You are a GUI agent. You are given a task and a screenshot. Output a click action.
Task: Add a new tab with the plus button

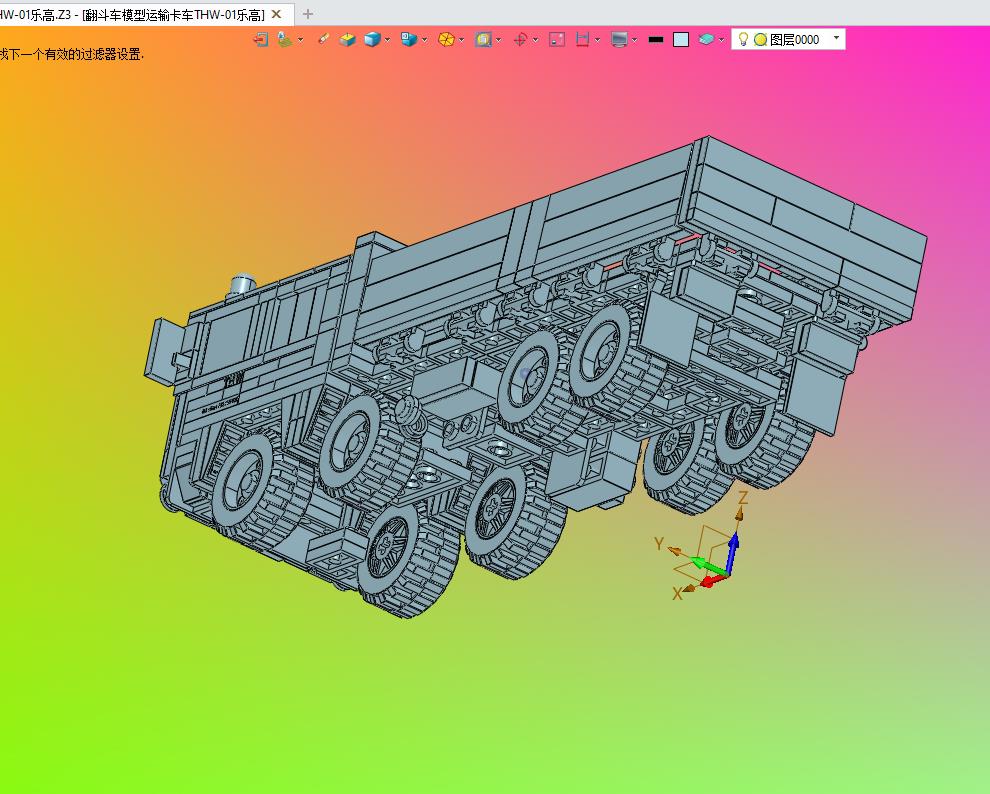coord(307,14)
